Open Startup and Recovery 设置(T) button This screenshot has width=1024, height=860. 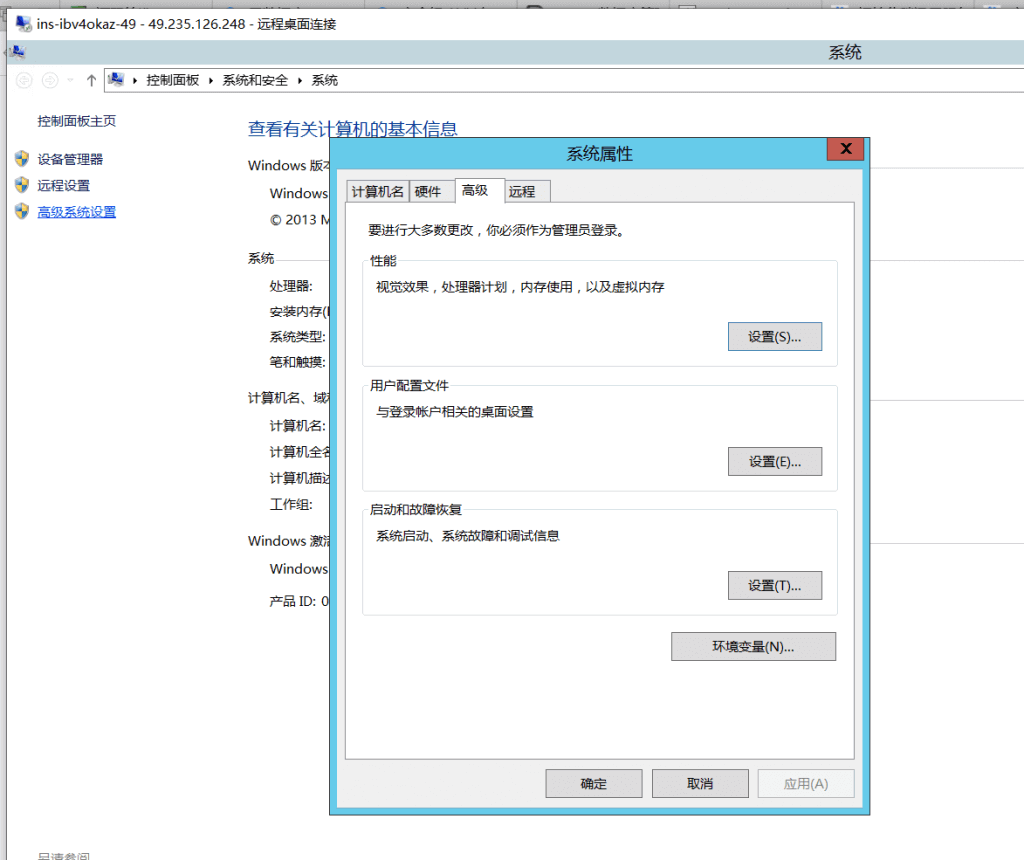[775, 586]
